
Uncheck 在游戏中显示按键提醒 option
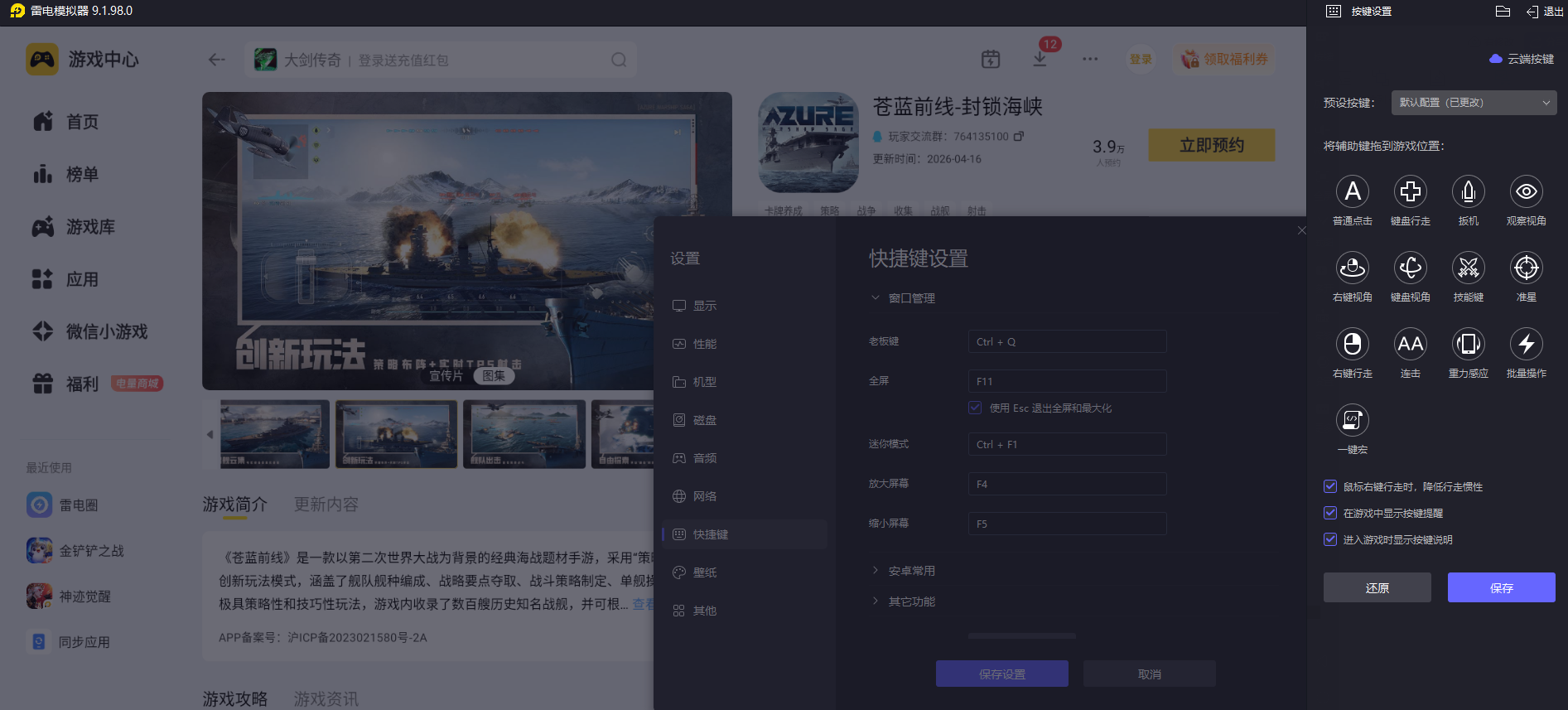[1330, 514]
